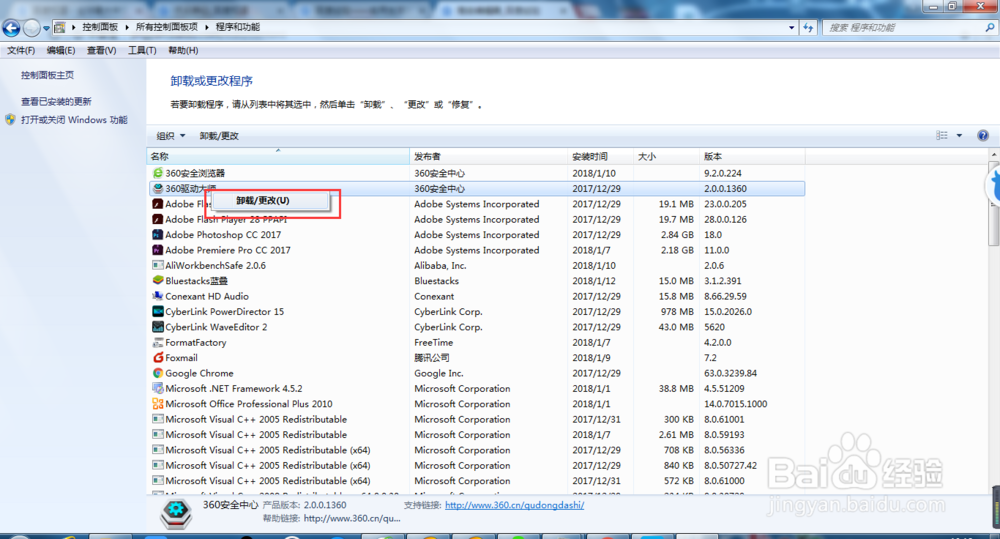Screen dimensions: 1000x539
Task: Open the 360.cn qudongdashi support link
Action: (515, 505)
